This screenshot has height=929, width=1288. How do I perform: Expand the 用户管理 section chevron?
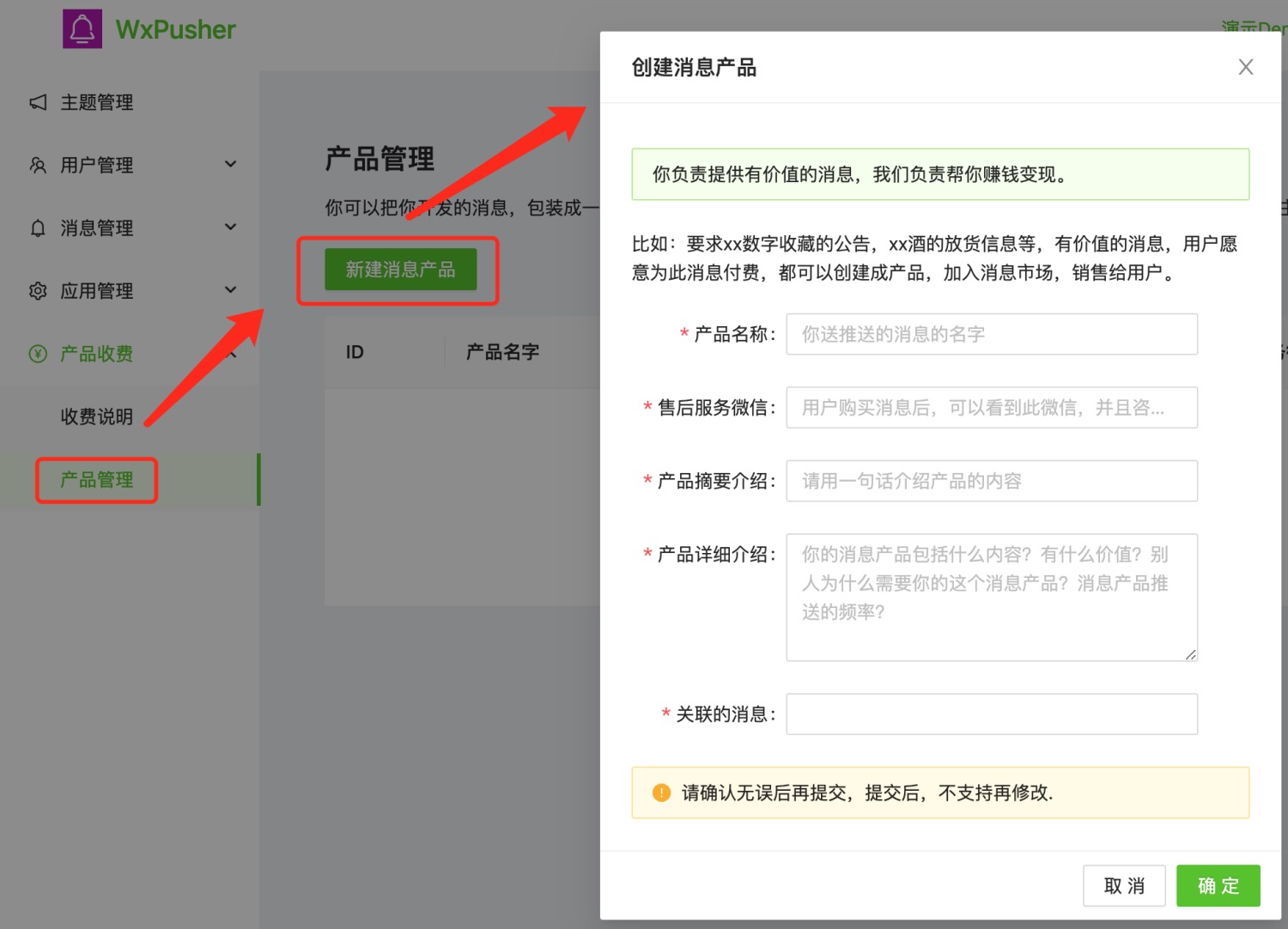pyautogui.click(x=230, y=163)
